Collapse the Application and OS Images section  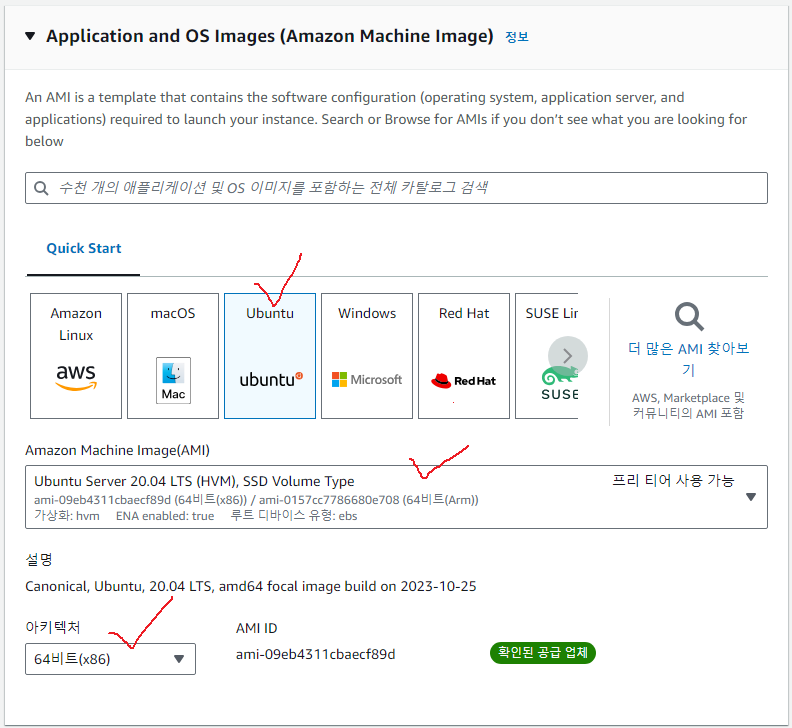click(x=30, y=36)
